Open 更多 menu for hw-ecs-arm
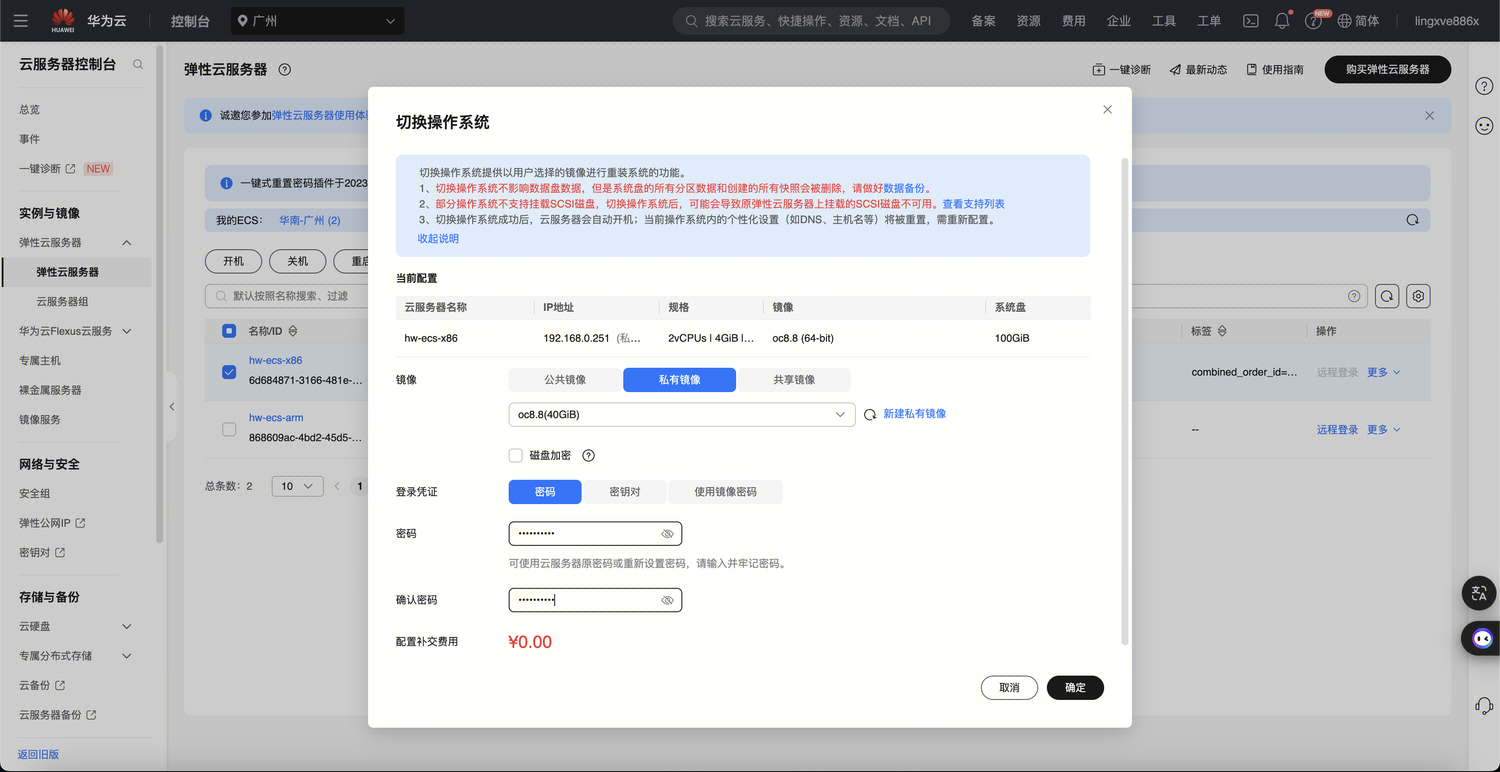Screen dimensions: 1500x772 pyautogui.click(x=1384, y=430)
